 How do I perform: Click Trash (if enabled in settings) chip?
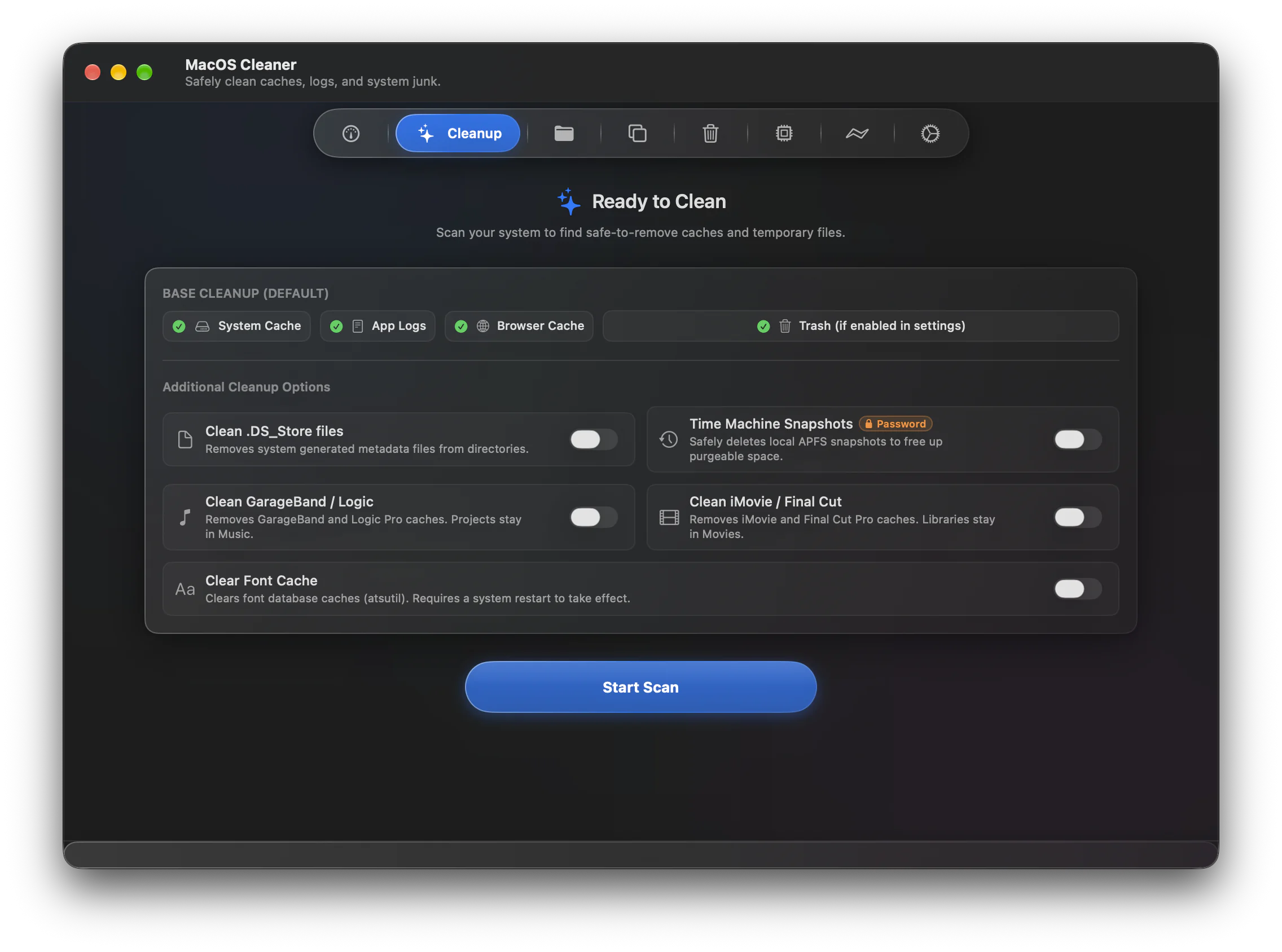click(x=860, y=326)
